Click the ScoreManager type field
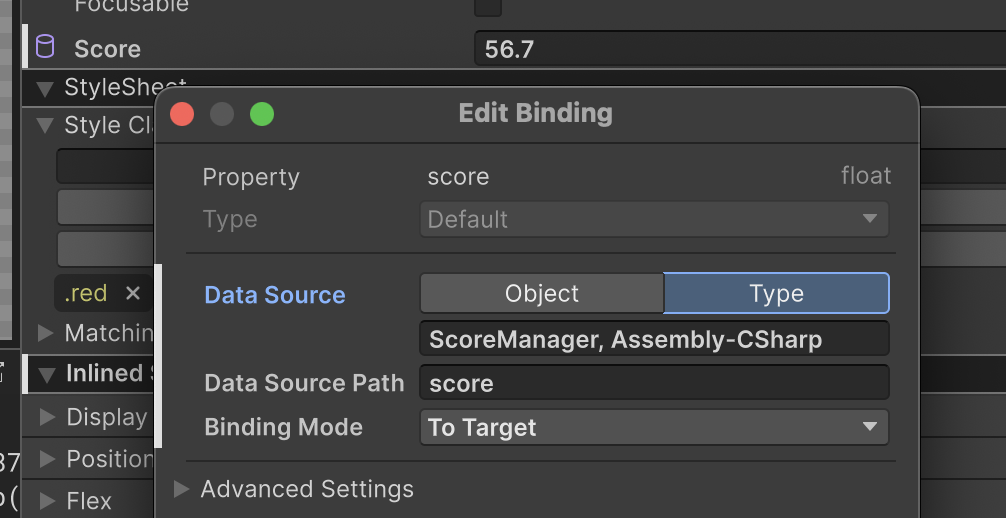Viewport: 1006px width, 518px height. (654, 338)
